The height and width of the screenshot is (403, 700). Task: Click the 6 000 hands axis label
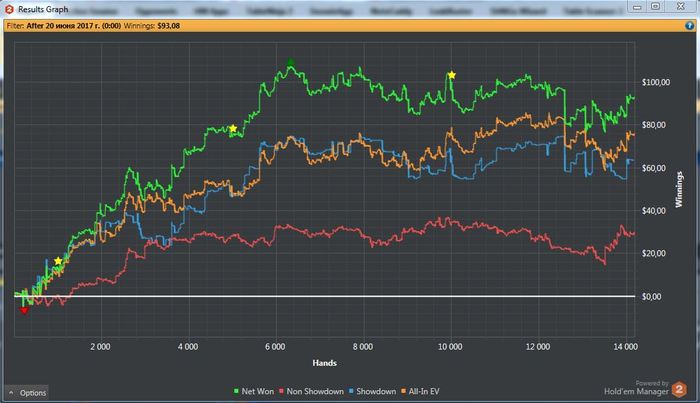pyautogui.click(x=275, y=347)
